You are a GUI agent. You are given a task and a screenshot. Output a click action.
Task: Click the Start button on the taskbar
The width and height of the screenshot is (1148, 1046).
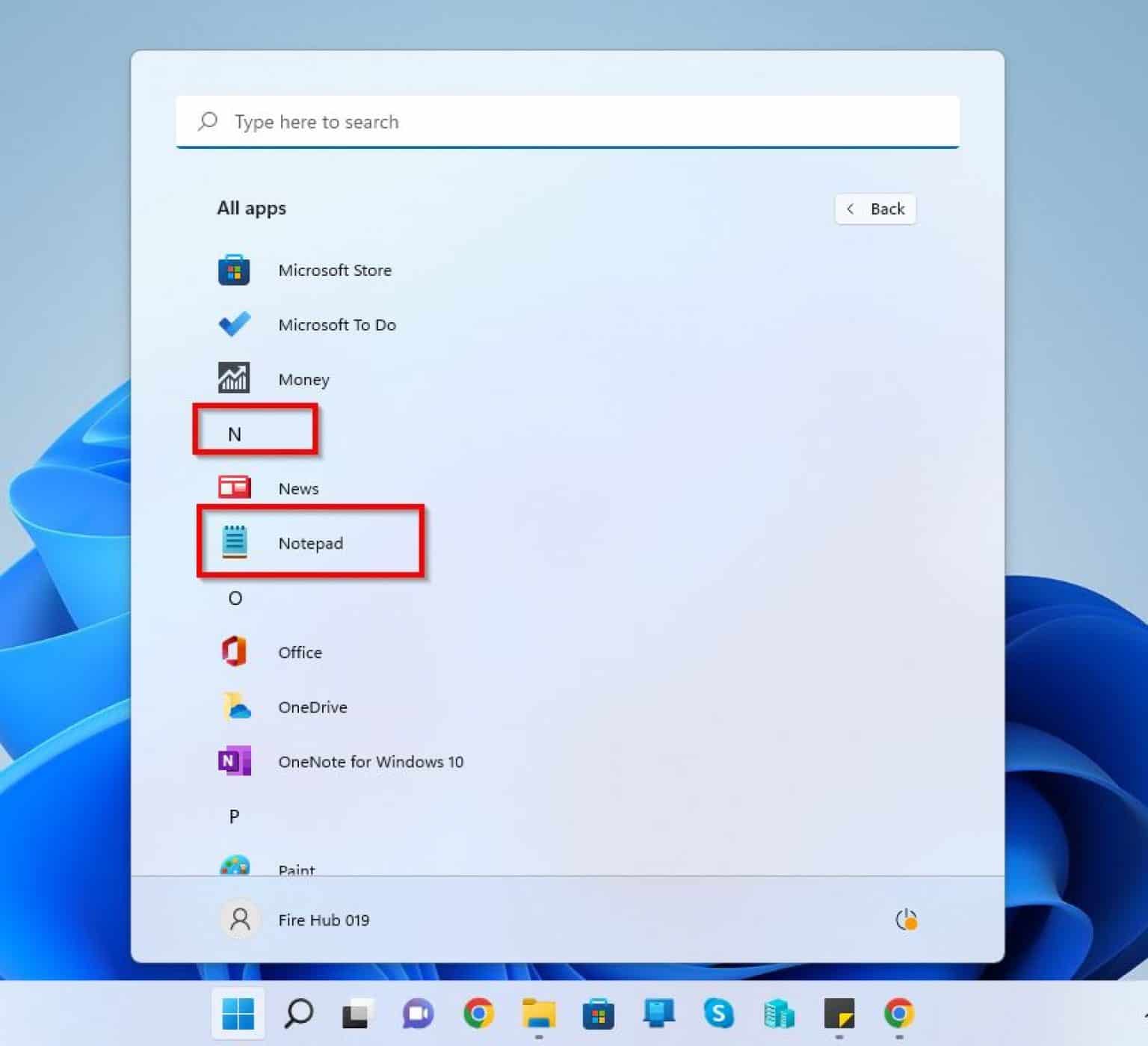tap(238, 1015)
